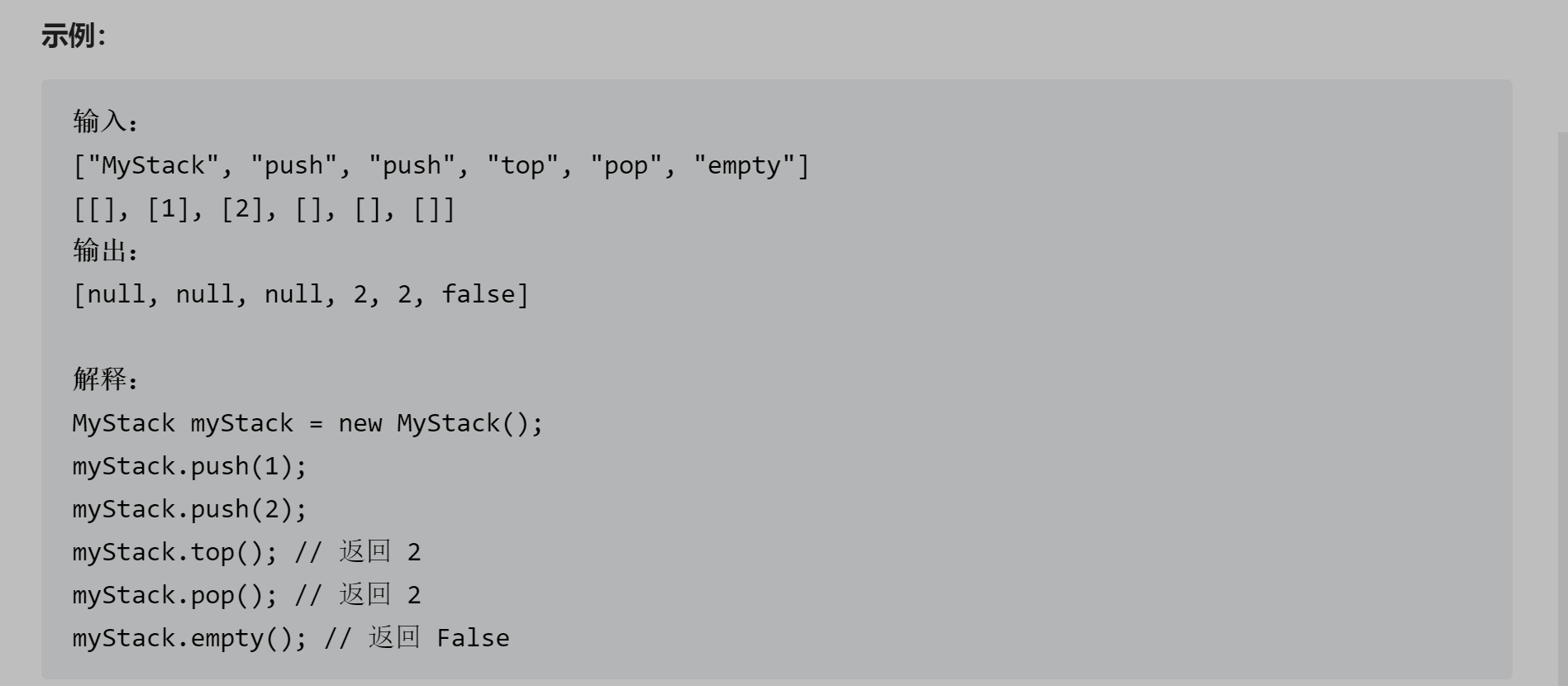Click the [1] argument in the second input line
Viewport: 1568px width, 686px height.
pyautogui.click(x=169, y=209)
